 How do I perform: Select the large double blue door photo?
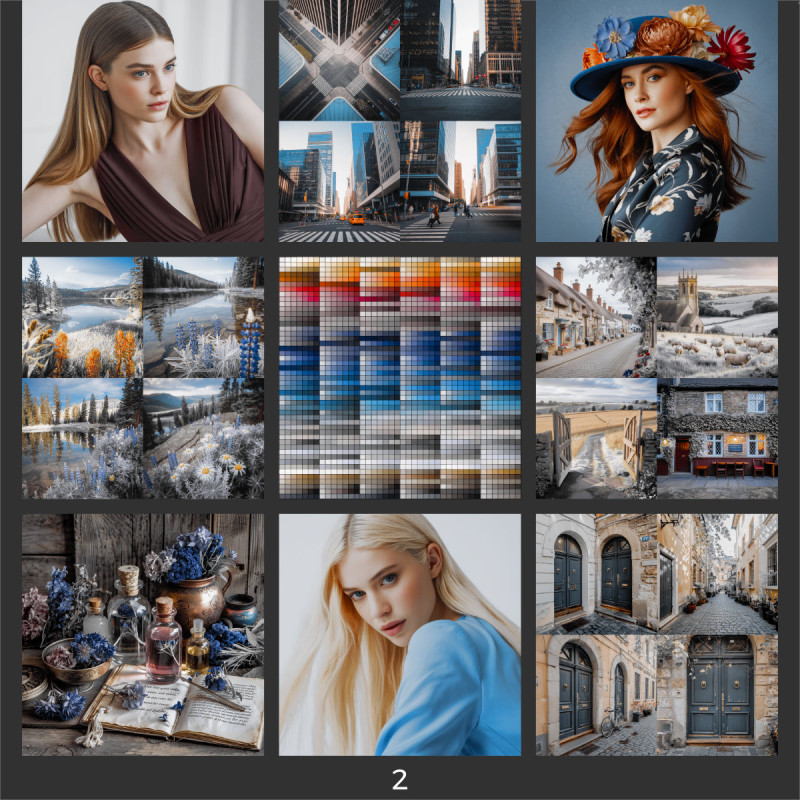(717, 695)
